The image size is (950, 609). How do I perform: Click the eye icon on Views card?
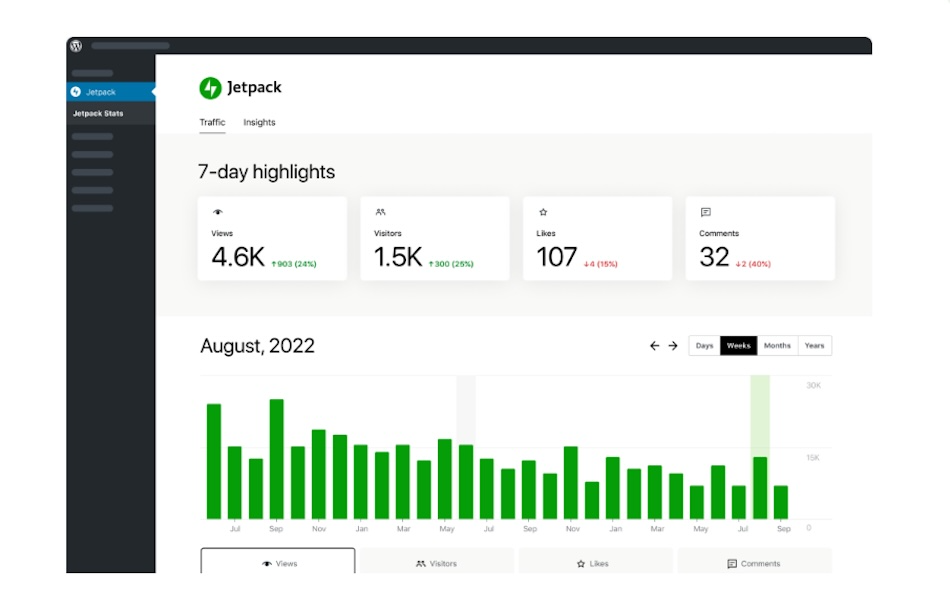pos(218,212)
